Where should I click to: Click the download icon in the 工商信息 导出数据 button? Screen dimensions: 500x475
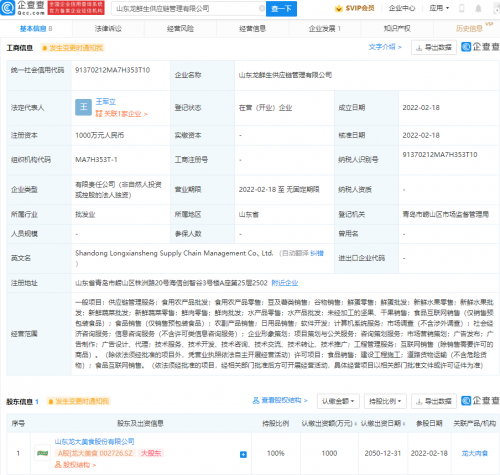pyautogui.click(x=419, y=48)
